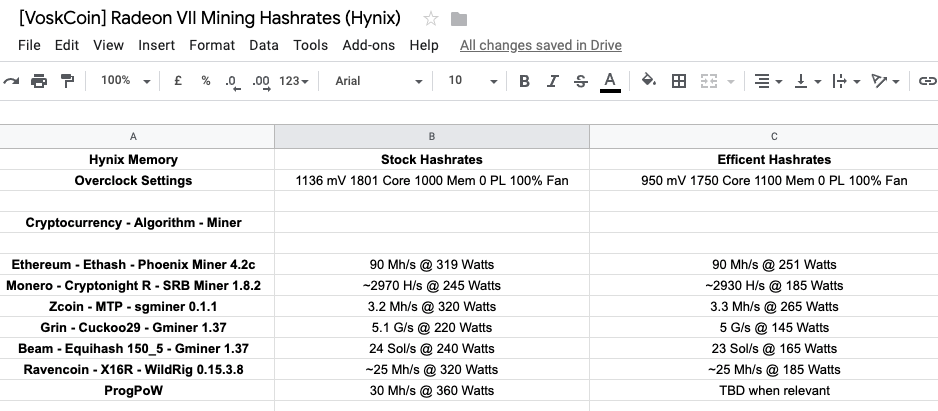
Task: Click the Insert link icon
Action: pyautogui.click(x=927, y=81)
